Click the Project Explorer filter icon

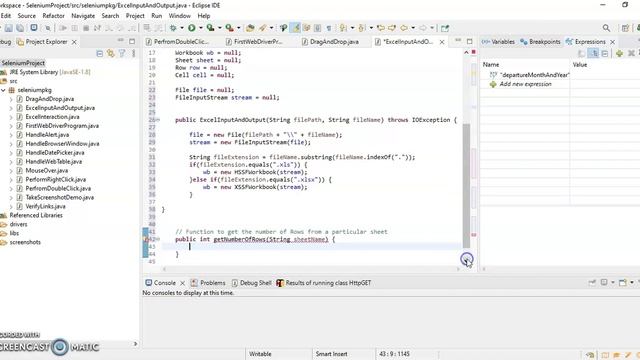(x=122, y=53)
